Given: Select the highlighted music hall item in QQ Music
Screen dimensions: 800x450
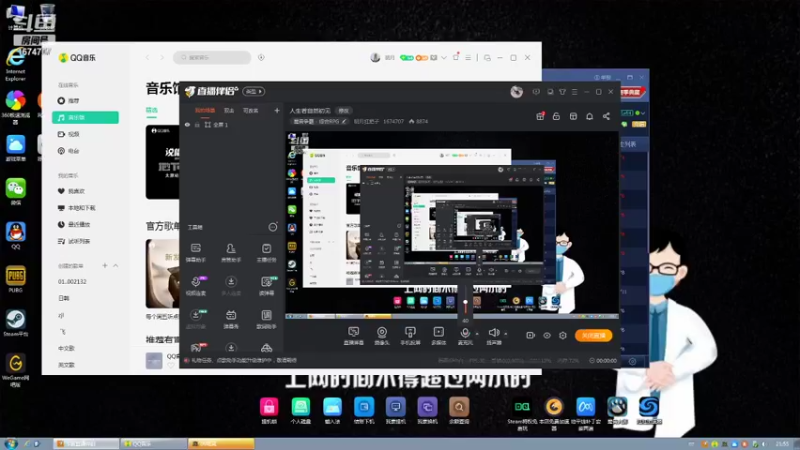Looking at the screenshot, I should [x=85, y=117].
